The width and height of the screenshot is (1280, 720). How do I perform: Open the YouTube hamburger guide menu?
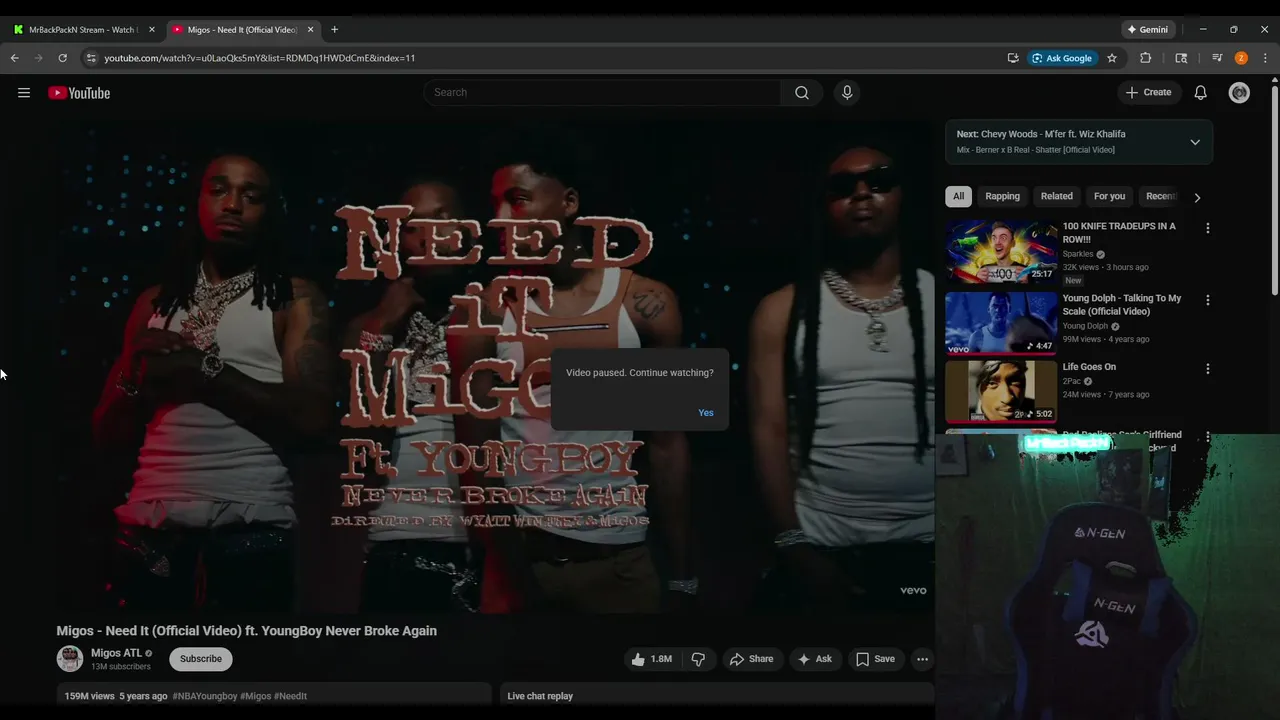pos(24,93)
